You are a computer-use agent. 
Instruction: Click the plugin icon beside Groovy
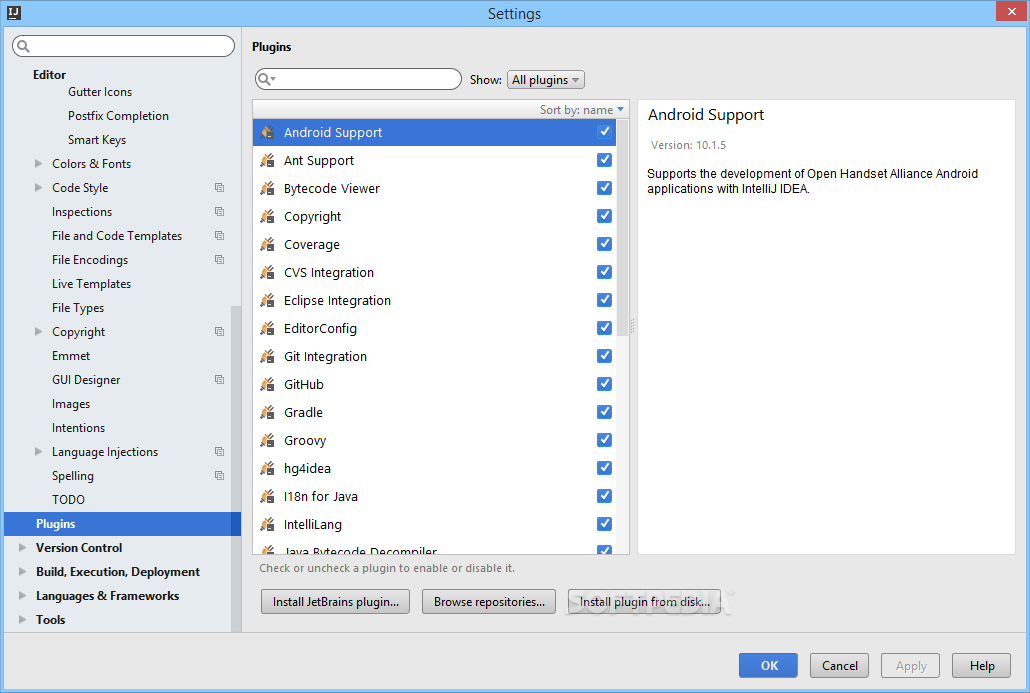pyautogui.click(x=267, y=440)
